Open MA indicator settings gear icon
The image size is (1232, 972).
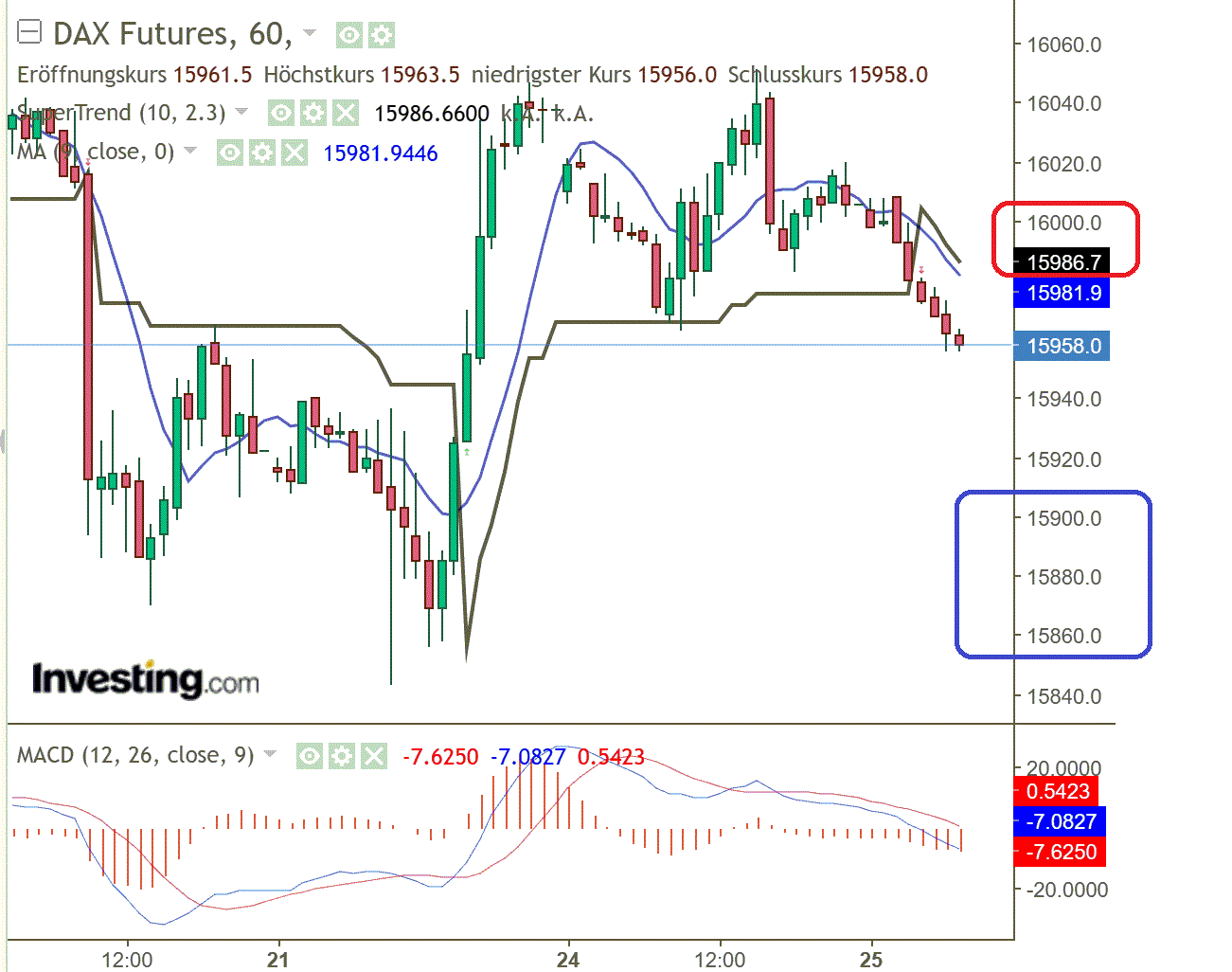point(262,153)
